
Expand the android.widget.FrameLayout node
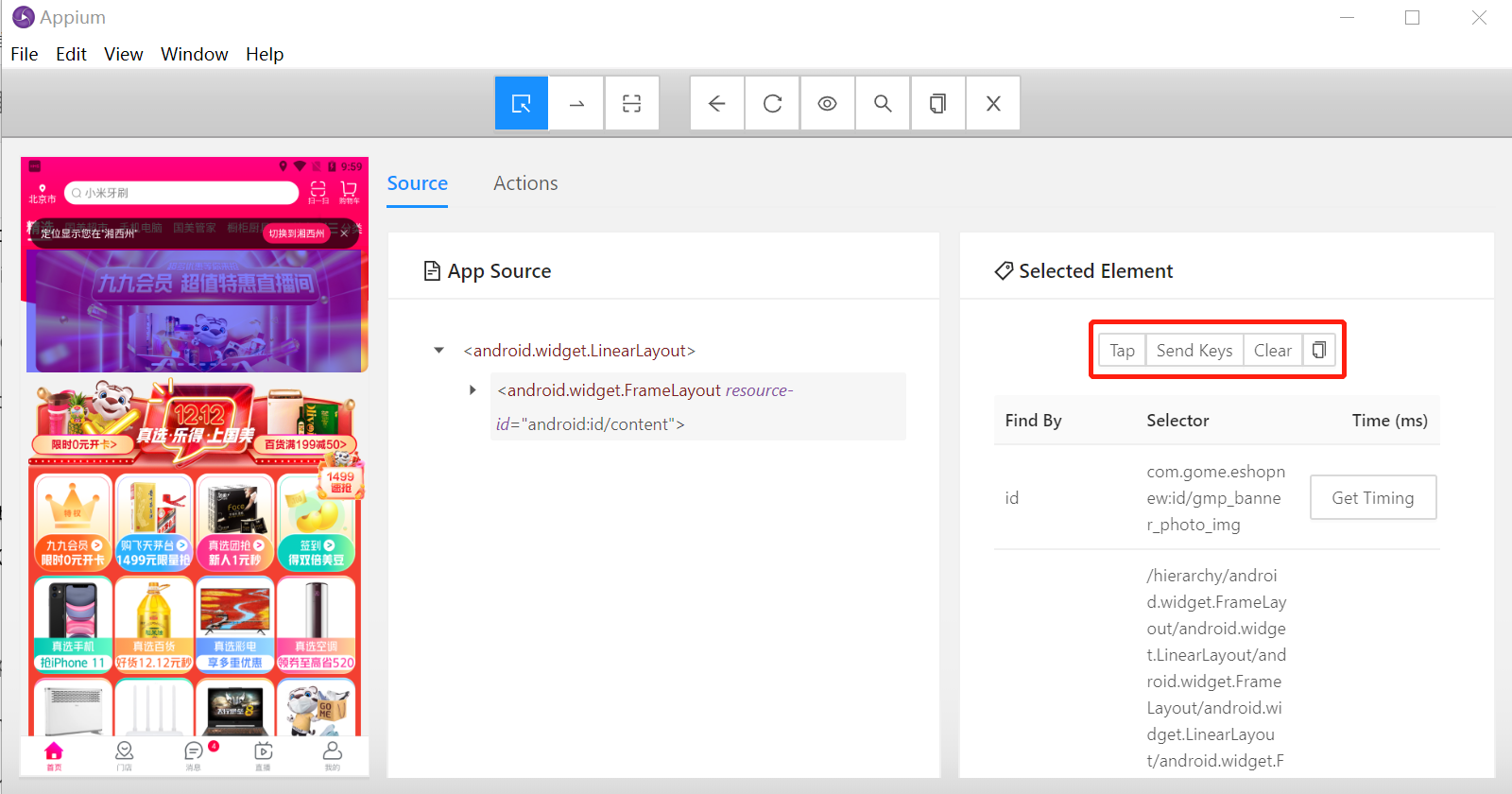coord(472,389)
